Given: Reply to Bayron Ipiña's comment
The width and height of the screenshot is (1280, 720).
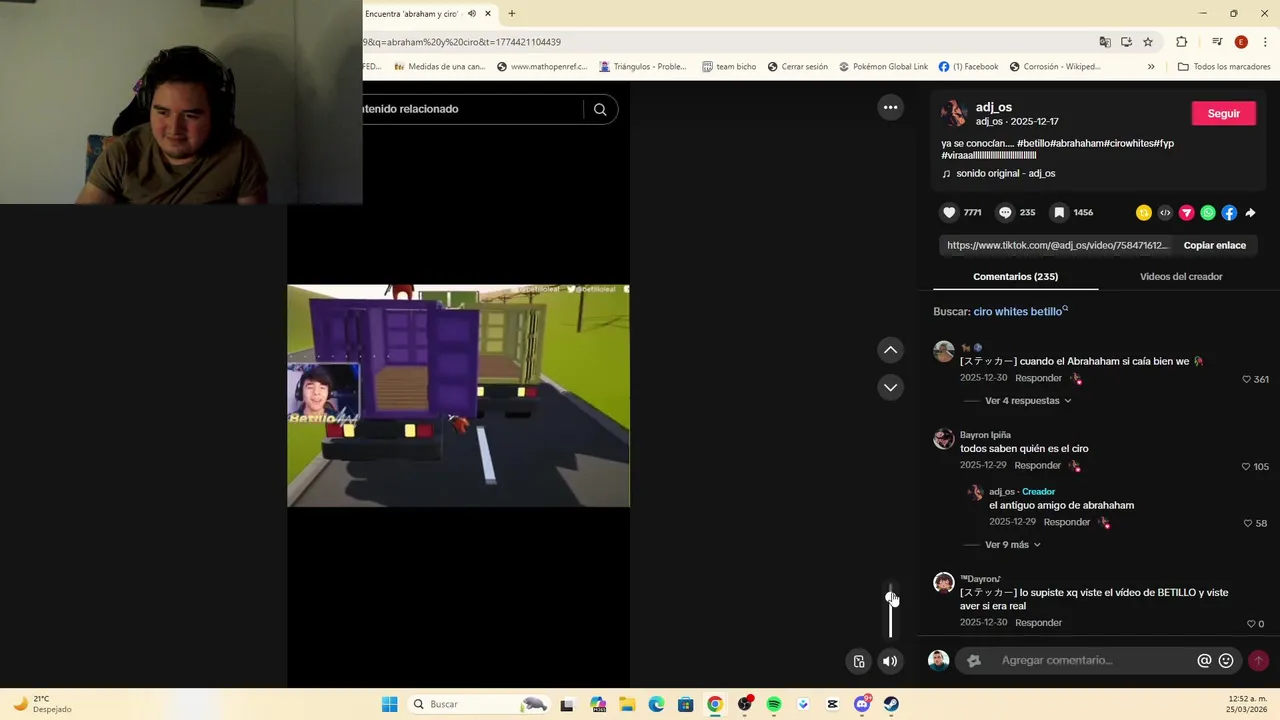Looking at the screenshot, I should [1037, 465].
